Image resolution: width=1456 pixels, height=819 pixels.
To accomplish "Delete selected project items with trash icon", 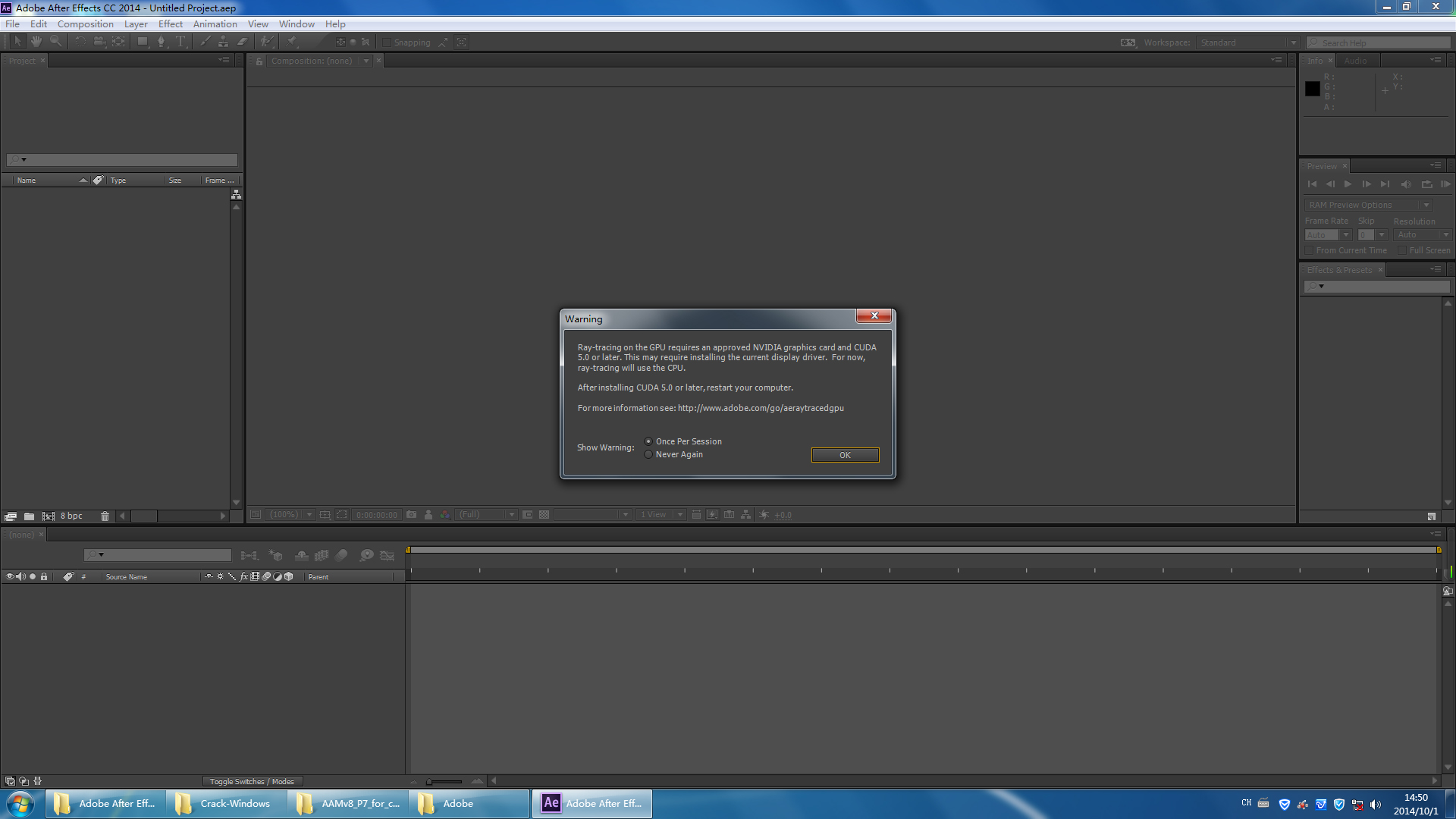I will coord(105,516).
